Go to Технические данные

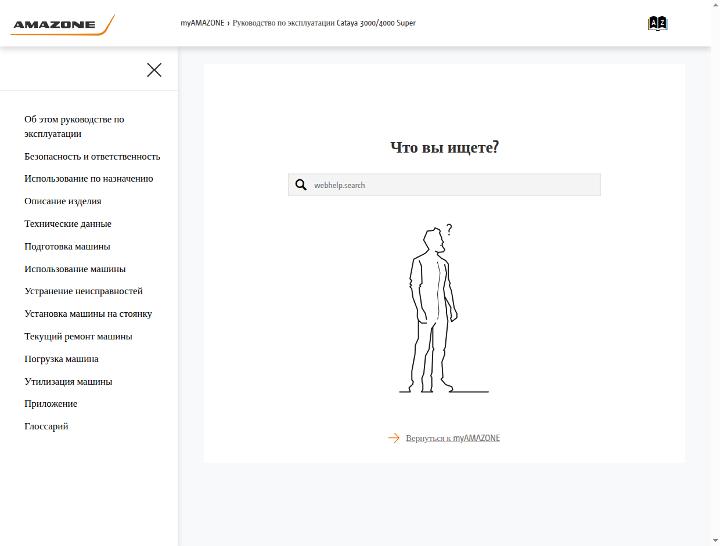[x=68, y=224]
